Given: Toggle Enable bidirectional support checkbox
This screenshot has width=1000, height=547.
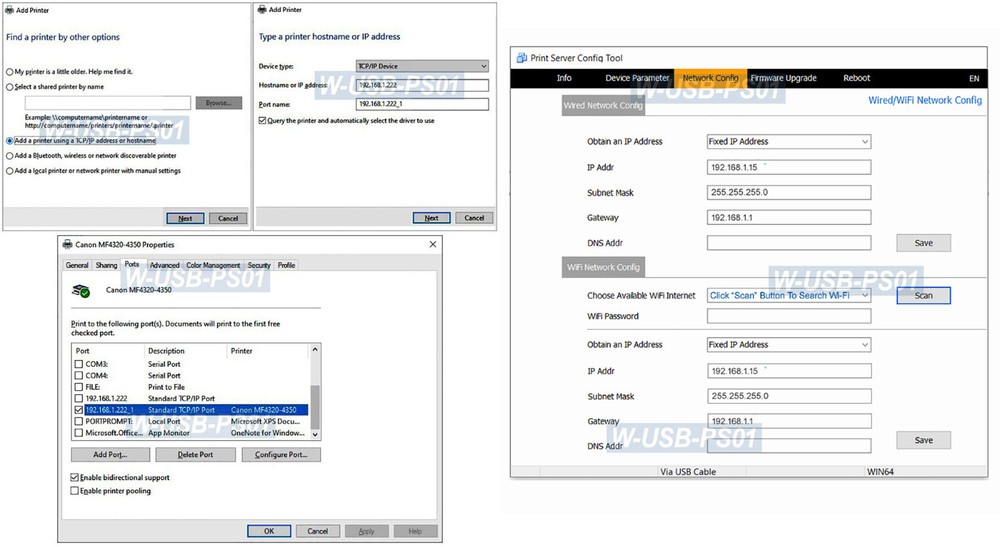Looking at the screenshot, I should [75, 477].
